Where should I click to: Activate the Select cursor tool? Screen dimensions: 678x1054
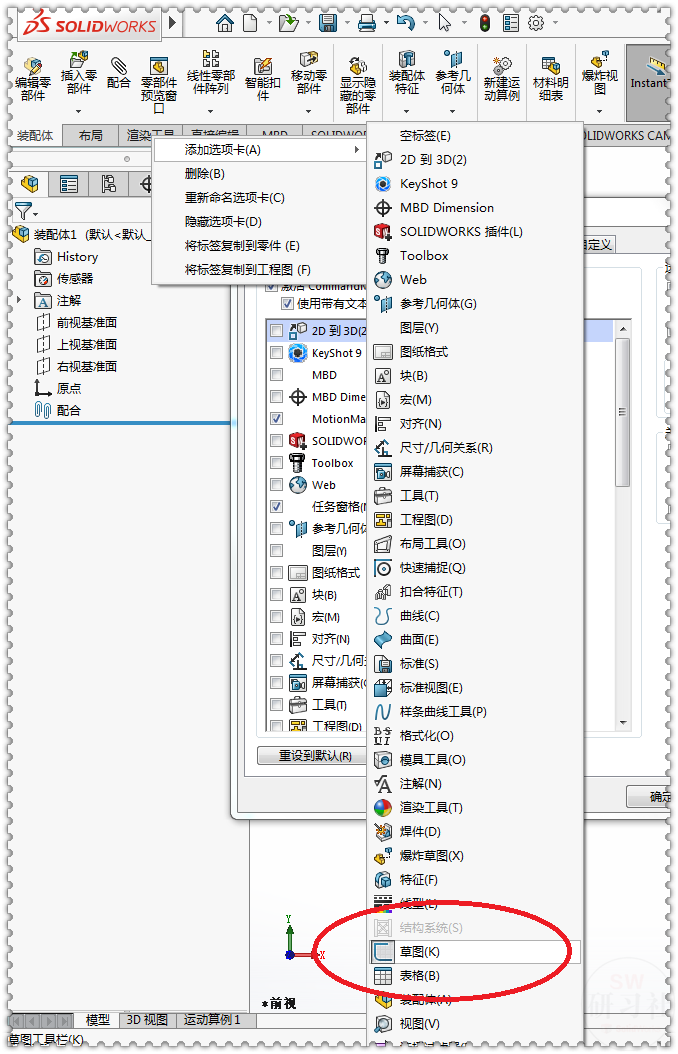coord(444,24)
